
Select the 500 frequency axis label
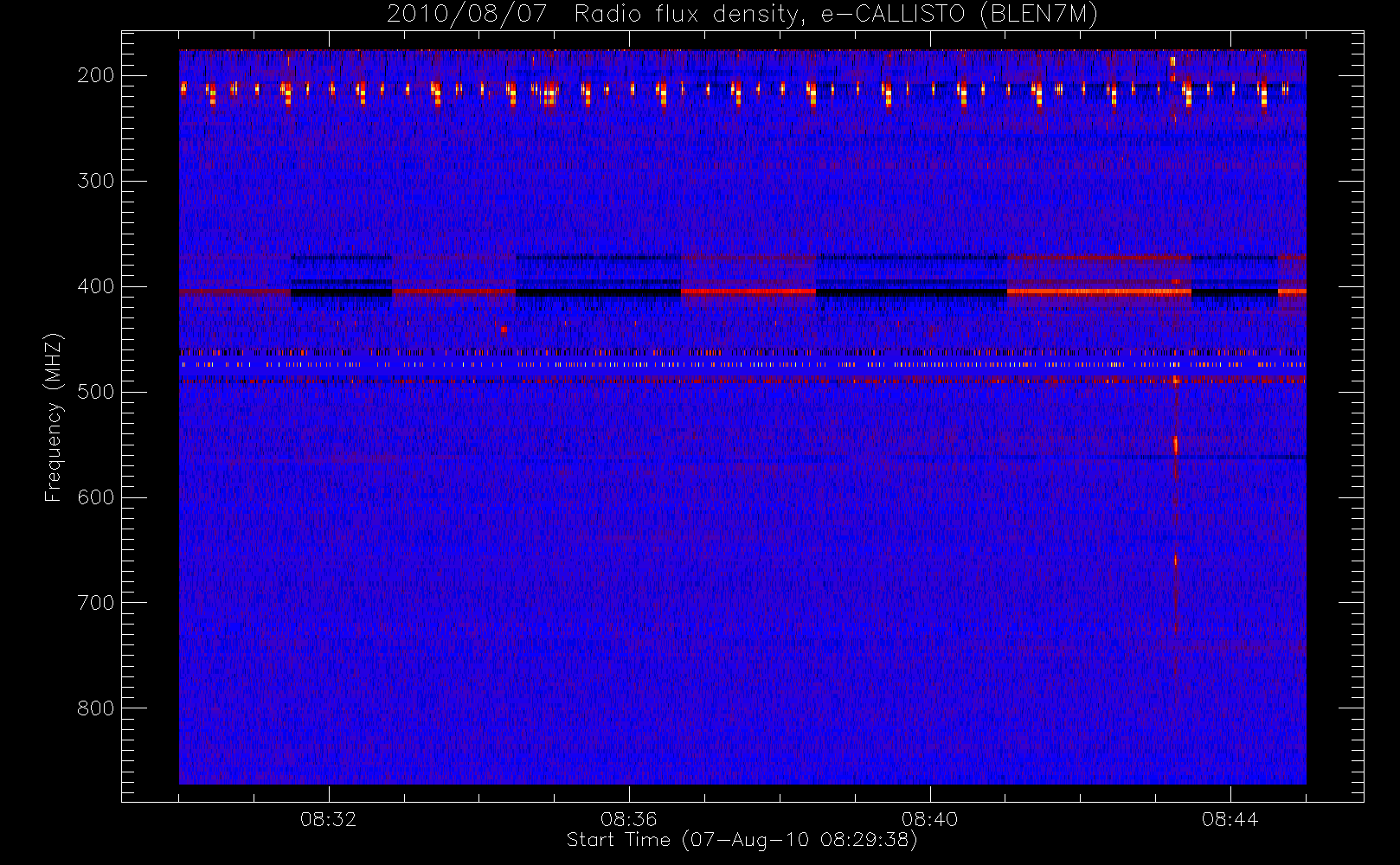coord(96,392)
